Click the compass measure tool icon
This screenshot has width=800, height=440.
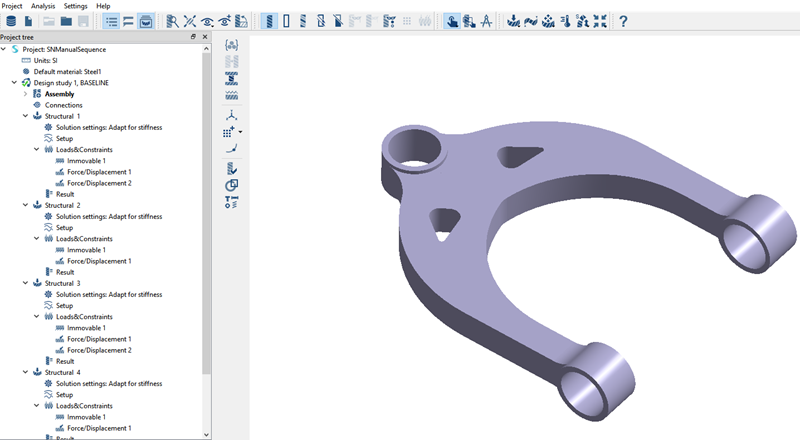point(486,20)
